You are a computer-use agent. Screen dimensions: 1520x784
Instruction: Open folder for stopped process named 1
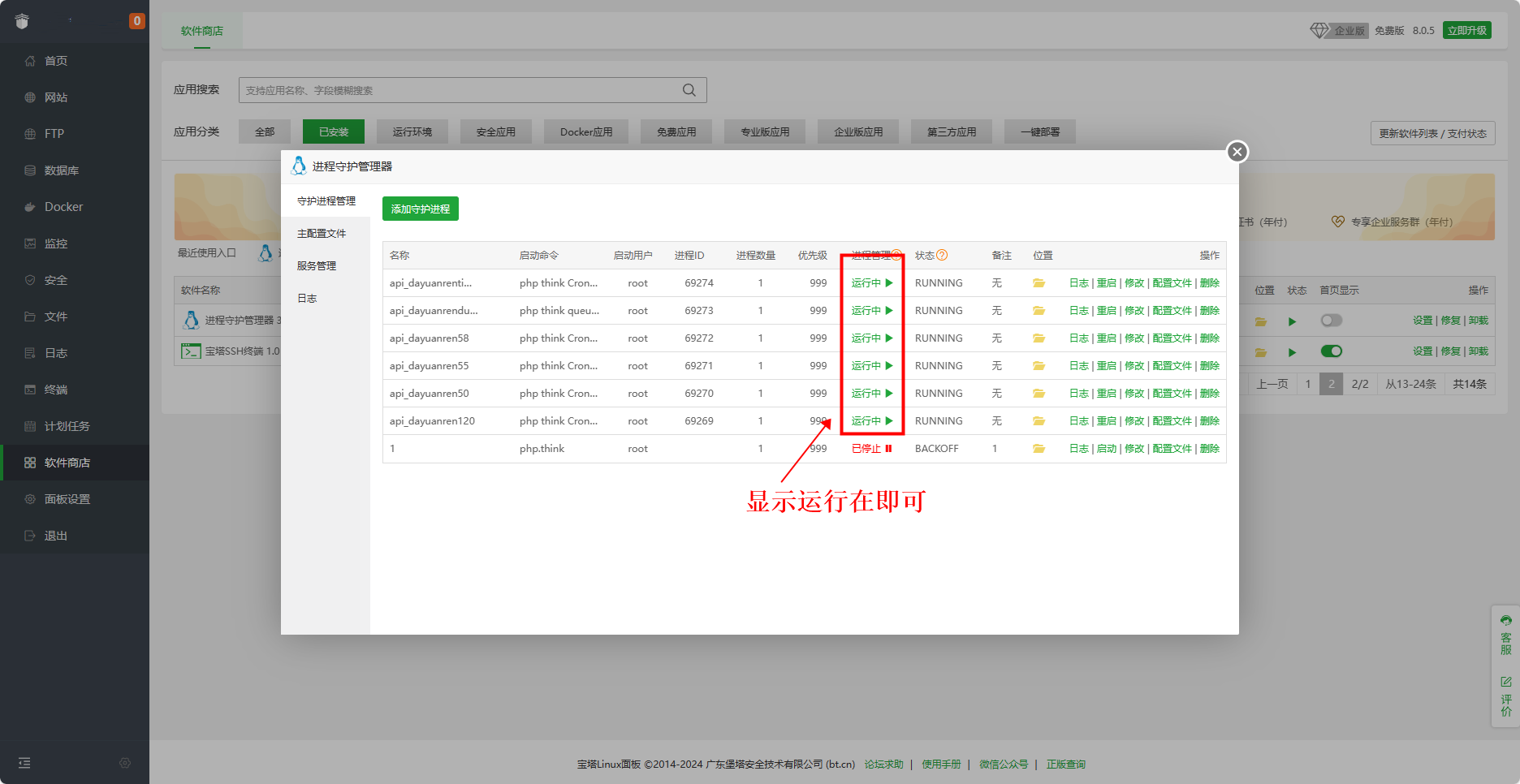(x=1039, y=449)
